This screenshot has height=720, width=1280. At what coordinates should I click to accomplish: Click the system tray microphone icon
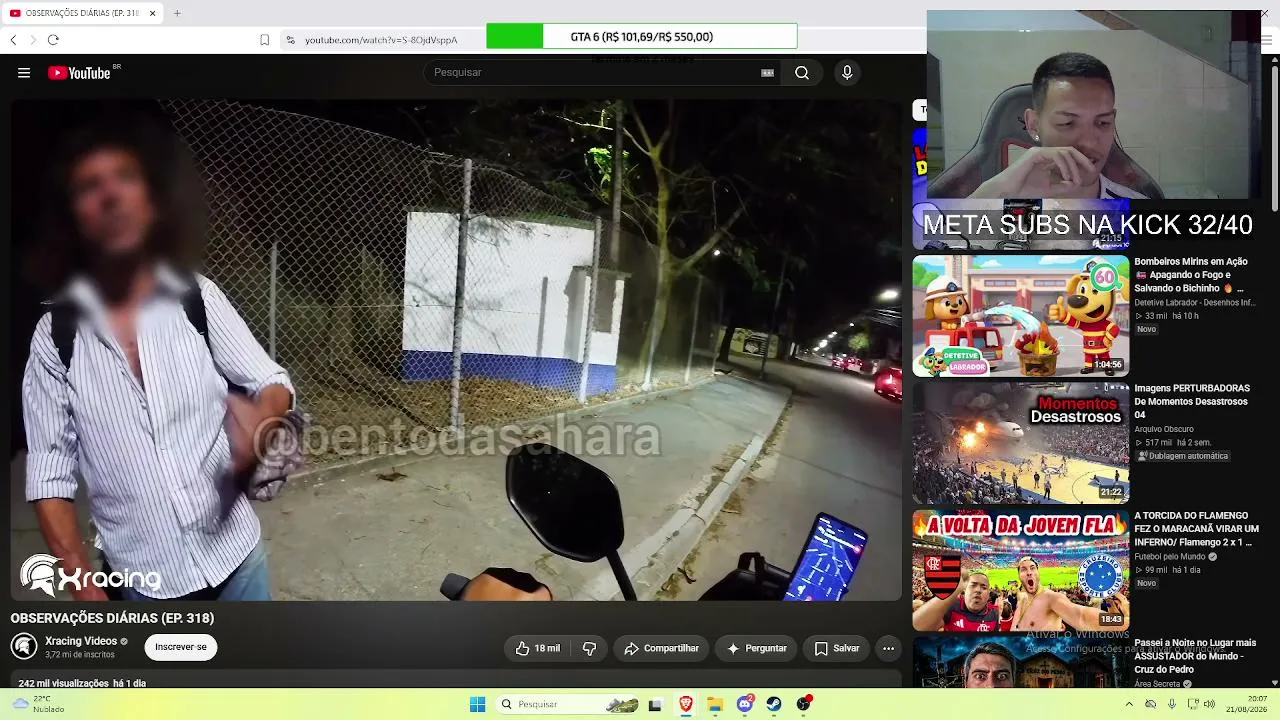tap(1172, 704)
